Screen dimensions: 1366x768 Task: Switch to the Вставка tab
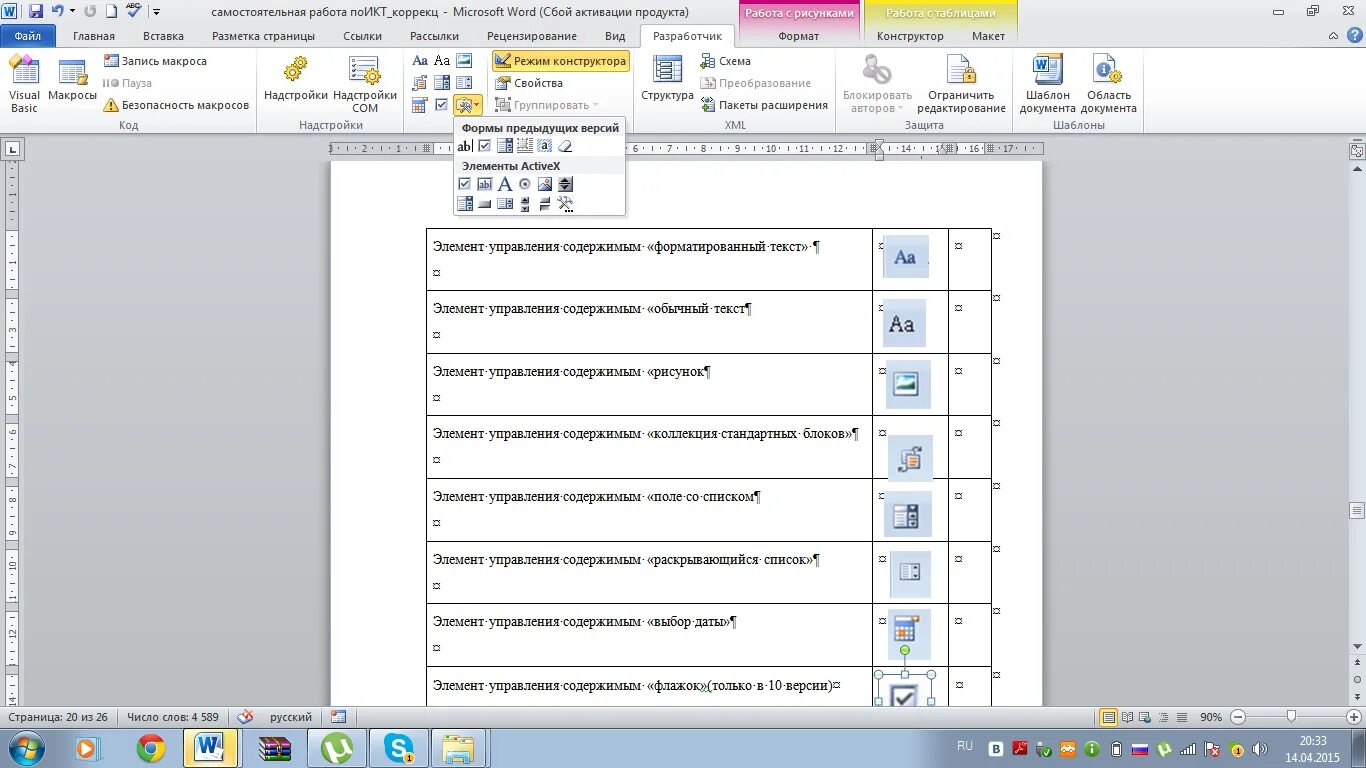tap(163, 36)
